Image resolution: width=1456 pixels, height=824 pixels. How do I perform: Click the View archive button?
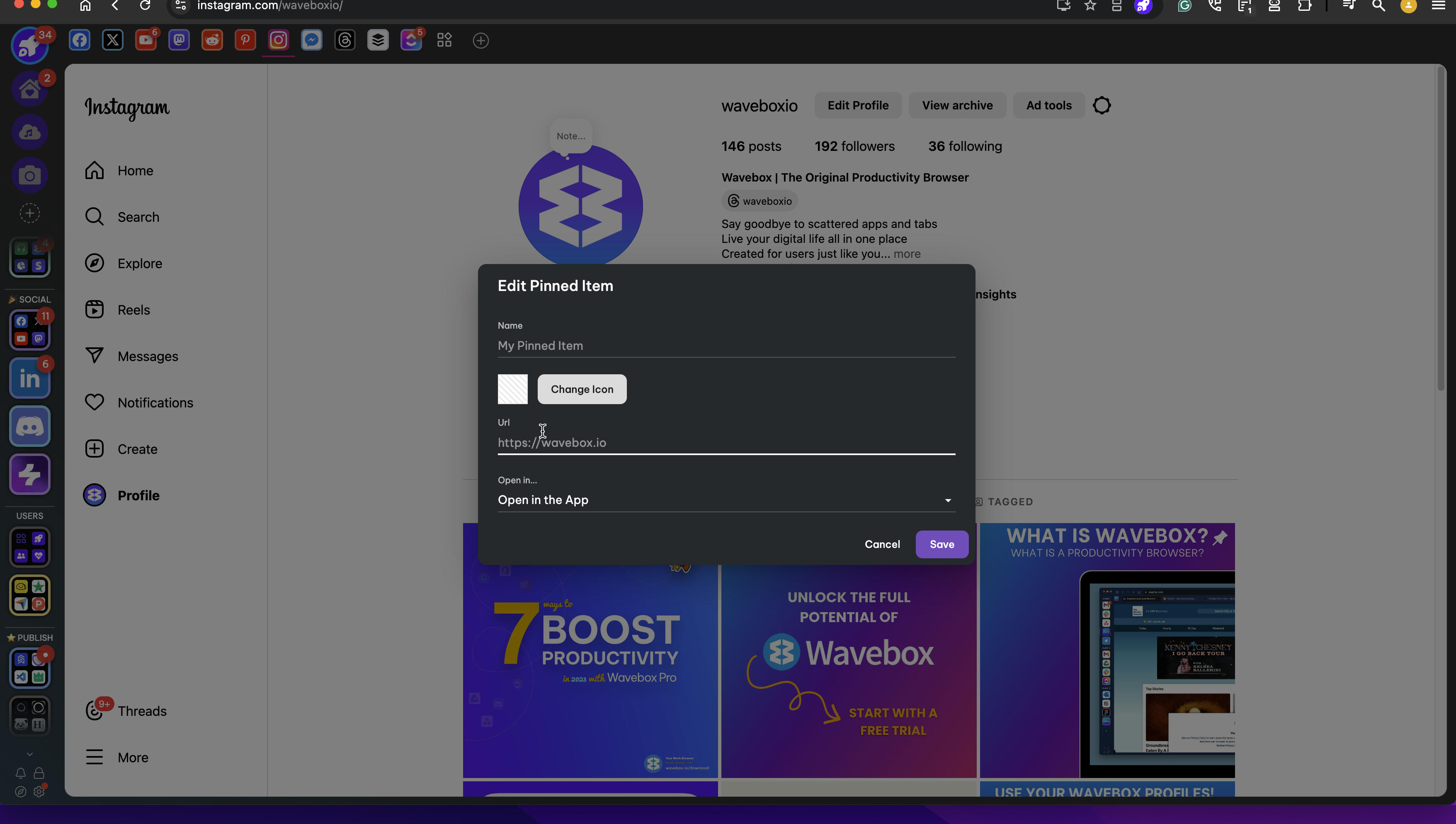[x=957, y=105]
